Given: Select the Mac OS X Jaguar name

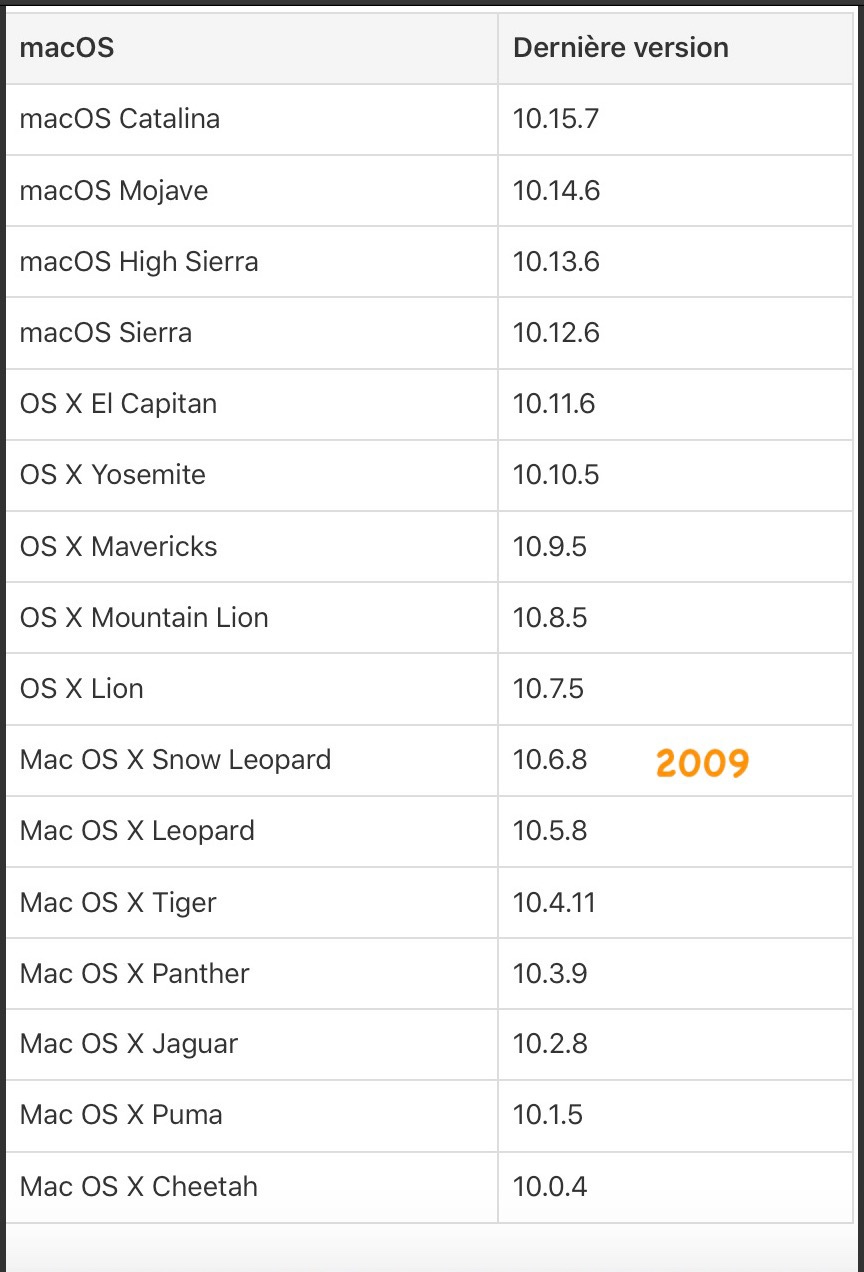Looking at the screenshot, I should tap(129, 1045).
